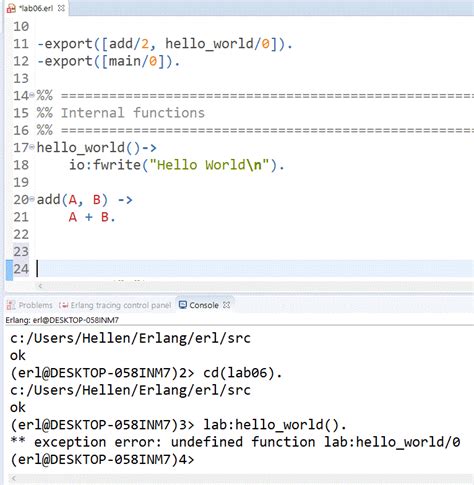Click the Console monitor icon
Image resolution: width=474 pixels, height=485 pixels.
pos(183,305)
